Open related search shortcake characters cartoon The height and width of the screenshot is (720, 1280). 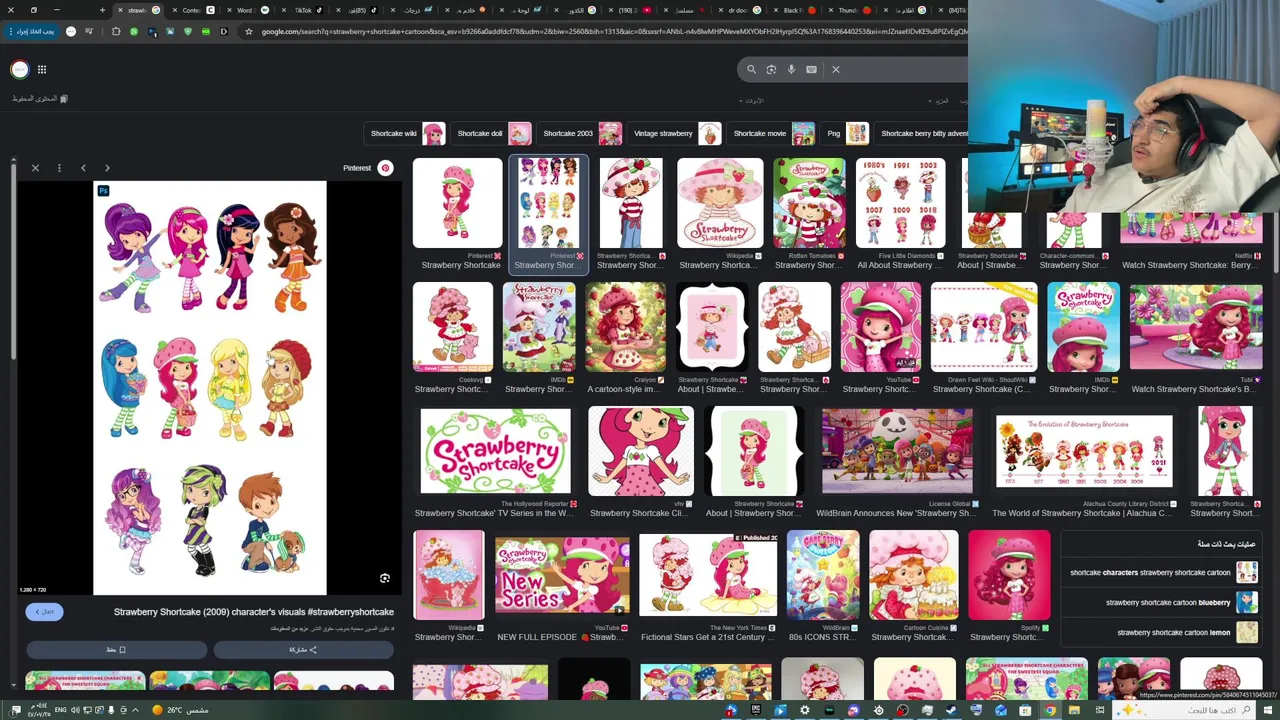(1163, 572)
